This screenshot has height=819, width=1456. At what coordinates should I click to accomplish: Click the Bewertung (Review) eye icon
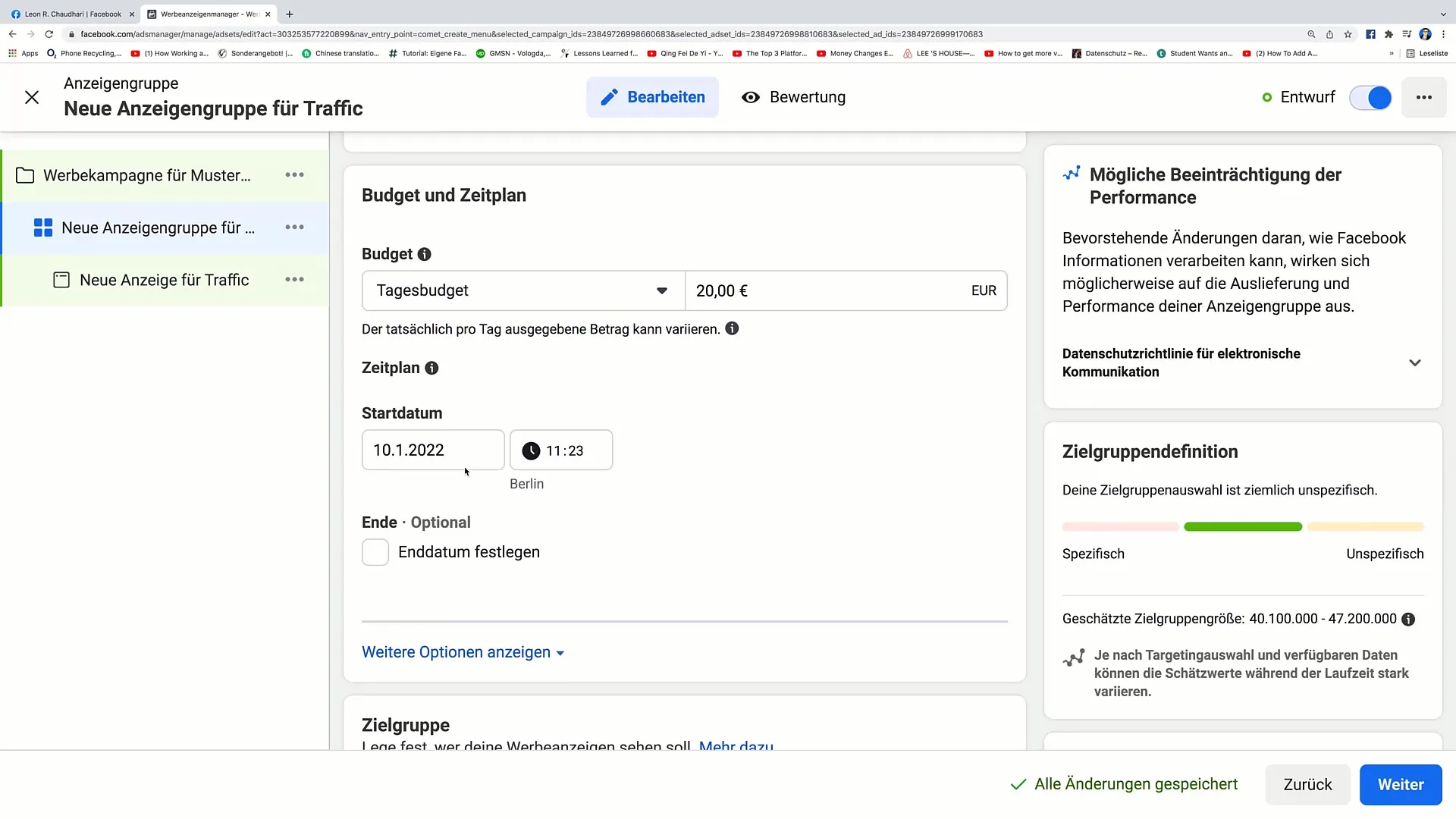750,97
